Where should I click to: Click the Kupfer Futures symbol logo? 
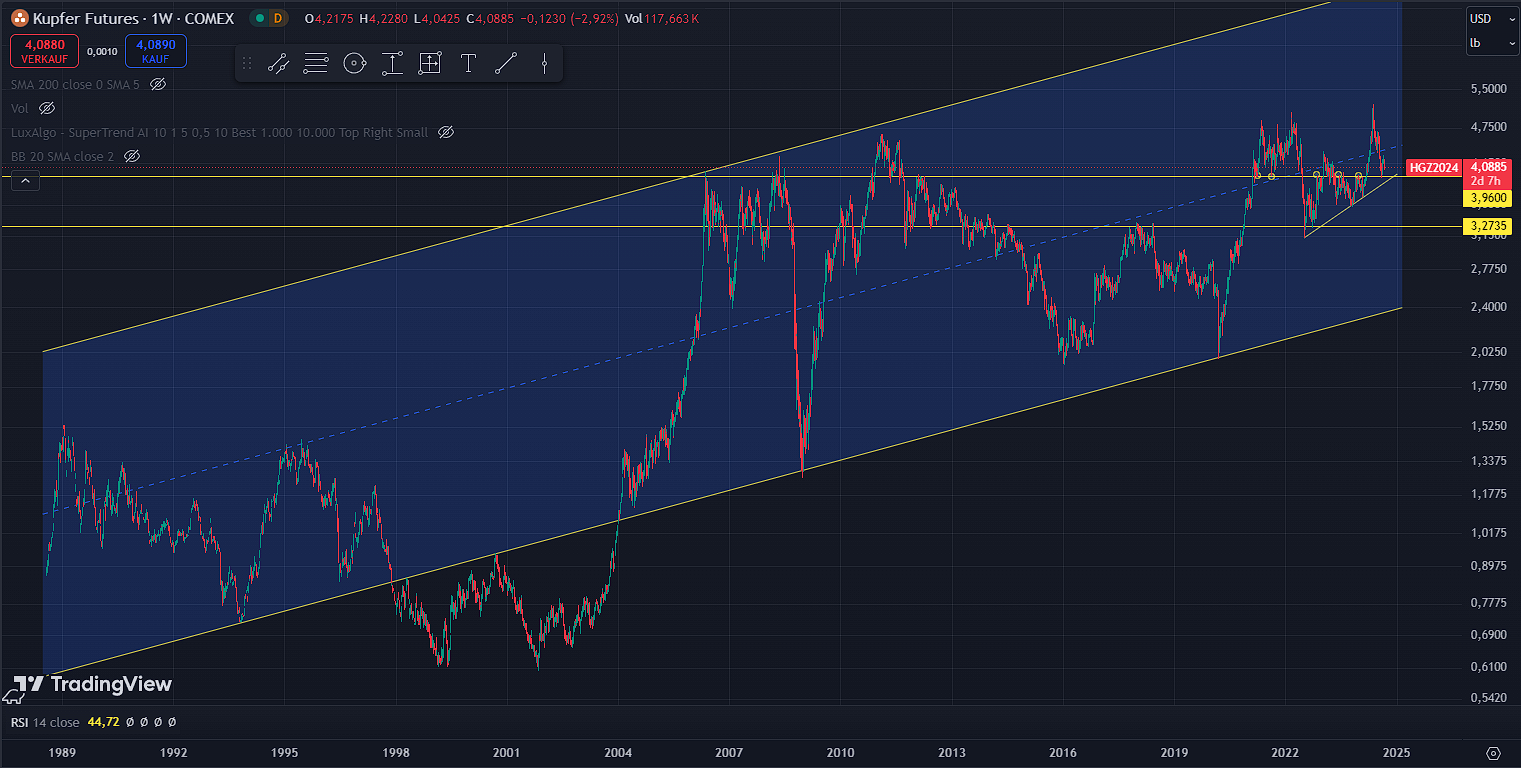[19, 18]
